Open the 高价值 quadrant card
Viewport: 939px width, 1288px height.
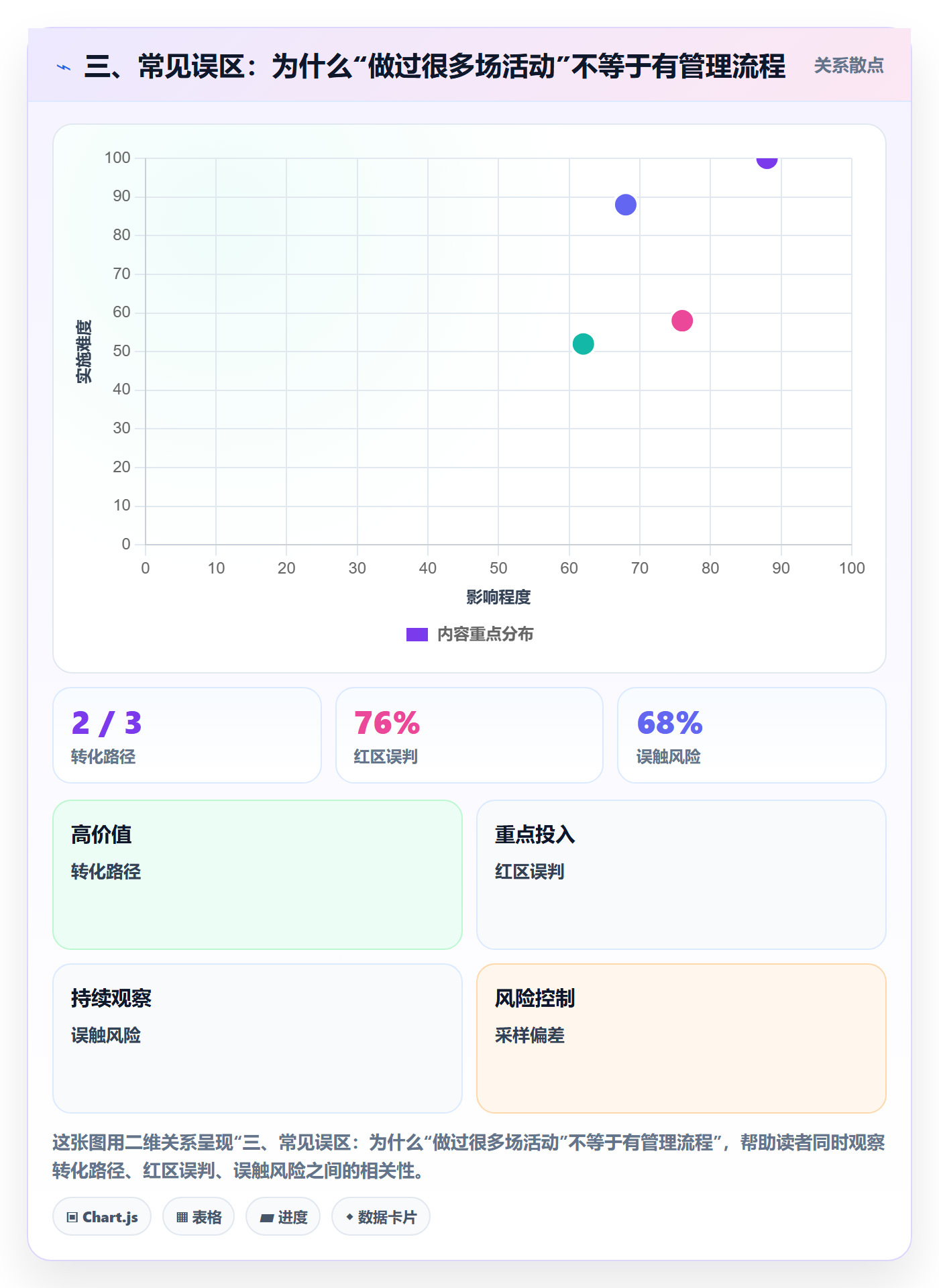(x=258, y=875)
